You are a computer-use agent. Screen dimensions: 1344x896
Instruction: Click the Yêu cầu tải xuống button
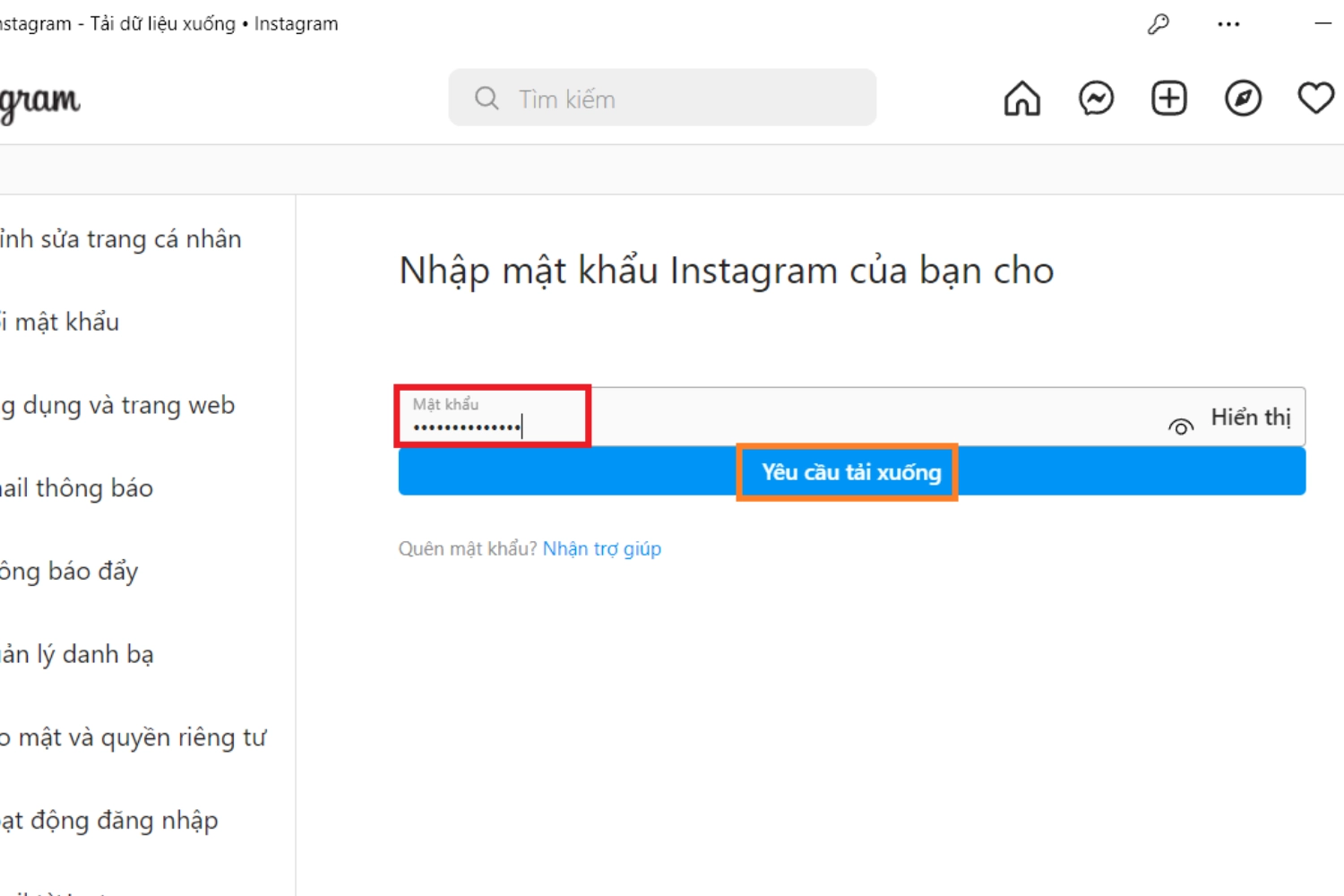point(851,471)
